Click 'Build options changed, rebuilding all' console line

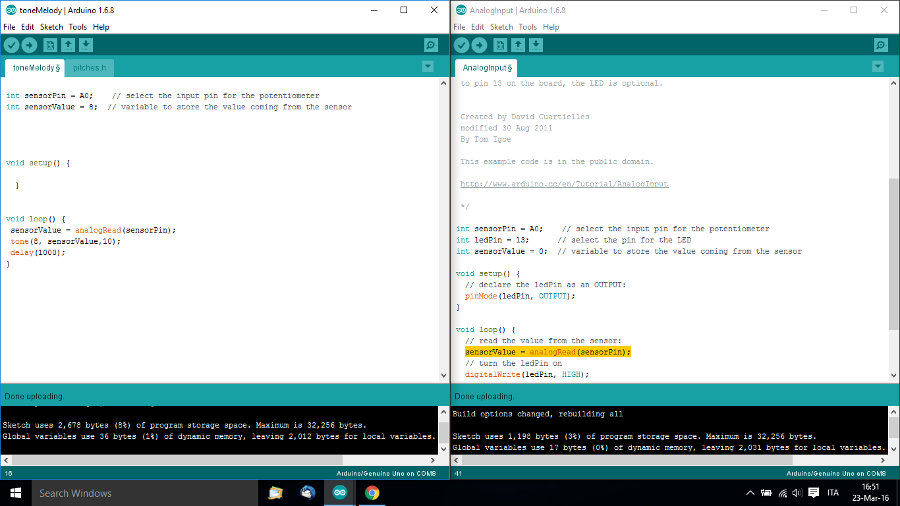coord(537,414)
